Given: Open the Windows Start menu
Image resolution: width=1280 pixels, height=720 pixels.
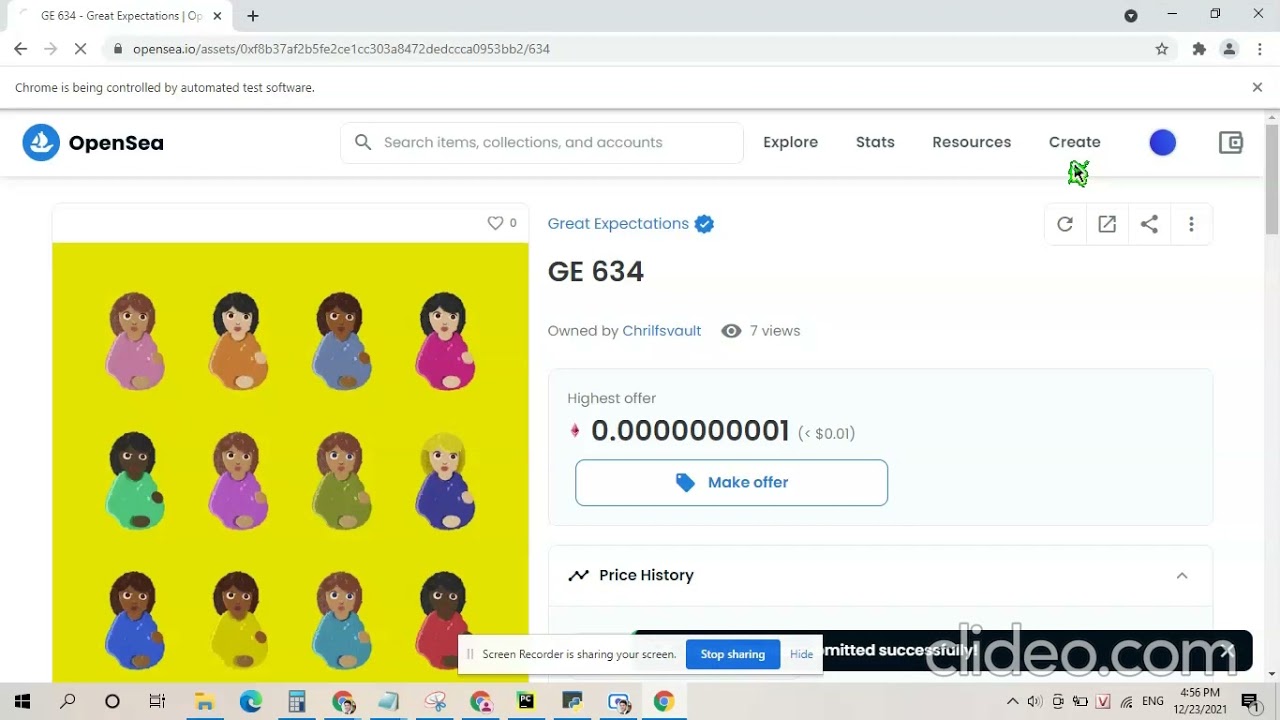Looking at the screenshot, I should point(22,701).
